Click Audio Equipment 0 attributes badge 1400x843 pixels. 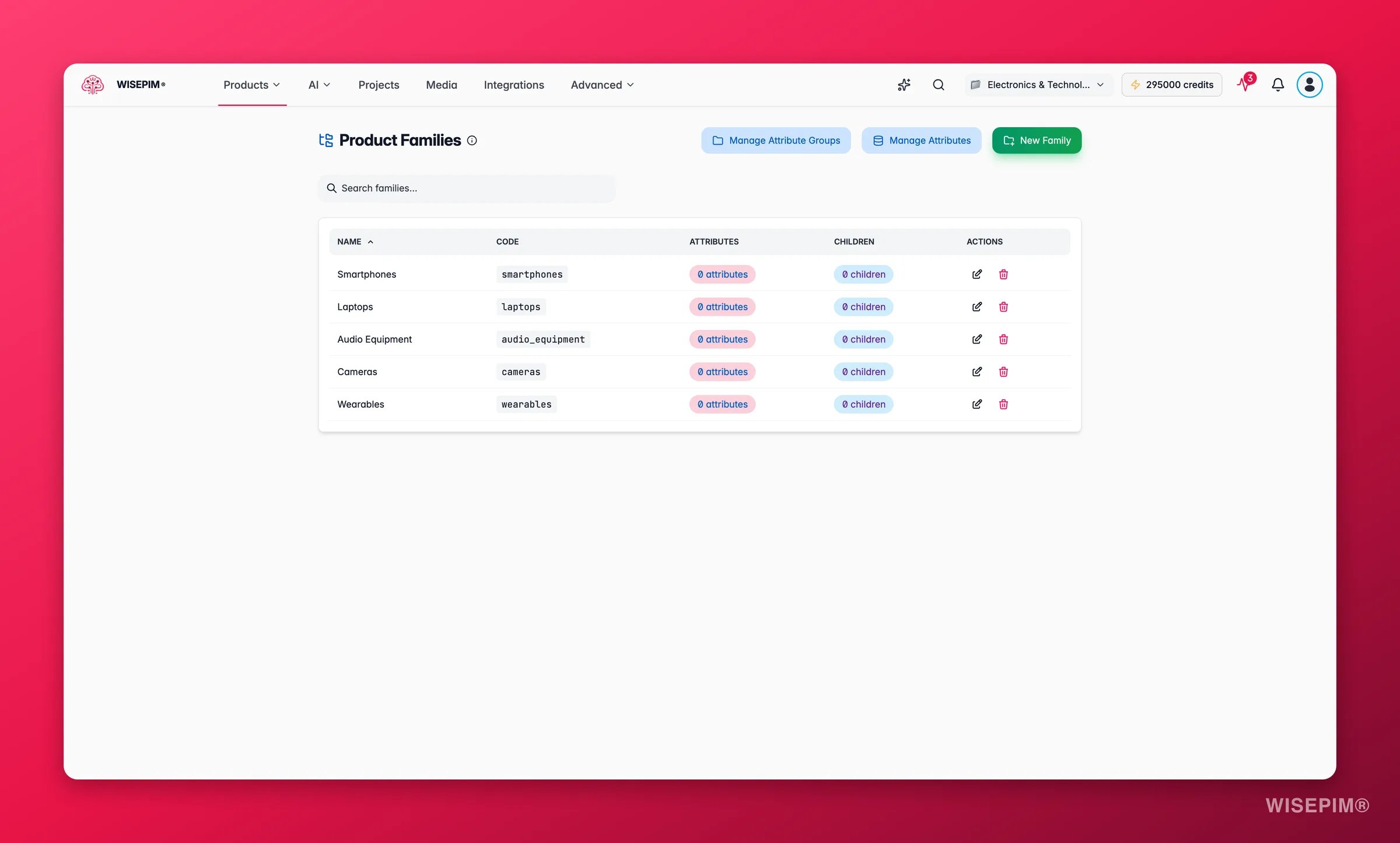tap(722, 340)
